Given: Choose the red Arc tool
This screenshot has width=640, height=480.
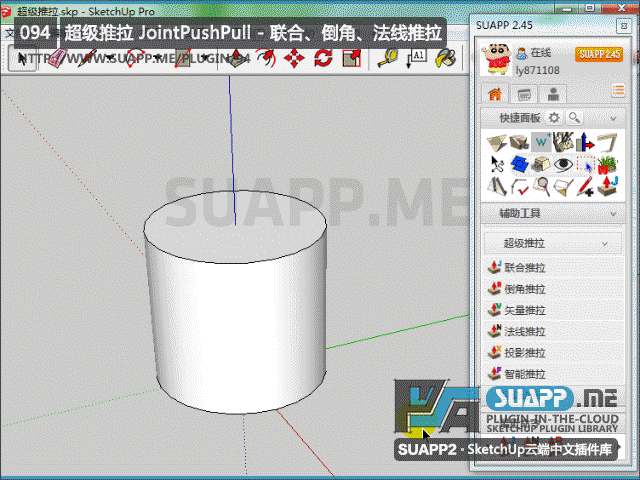Looking at the screenshot, I should (138, 58).
